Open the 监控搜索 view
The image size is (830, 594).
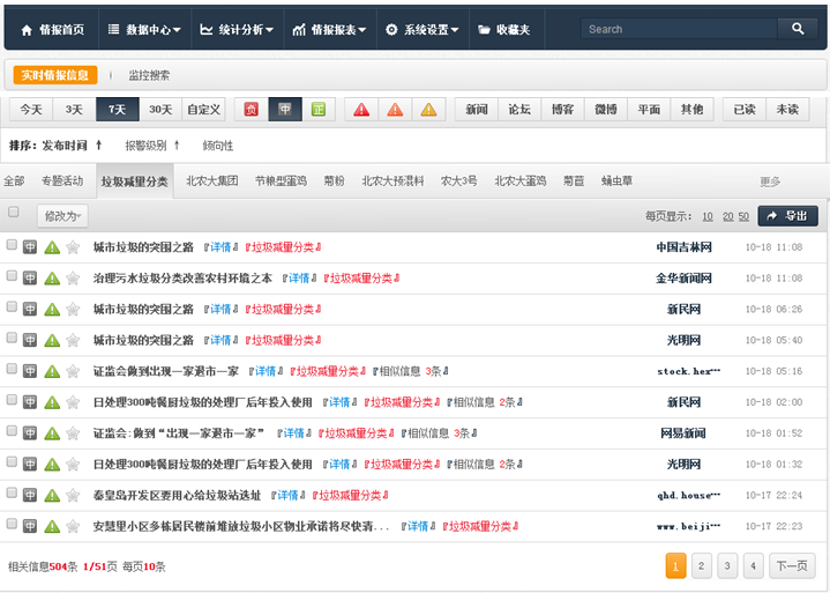(149, 76)
